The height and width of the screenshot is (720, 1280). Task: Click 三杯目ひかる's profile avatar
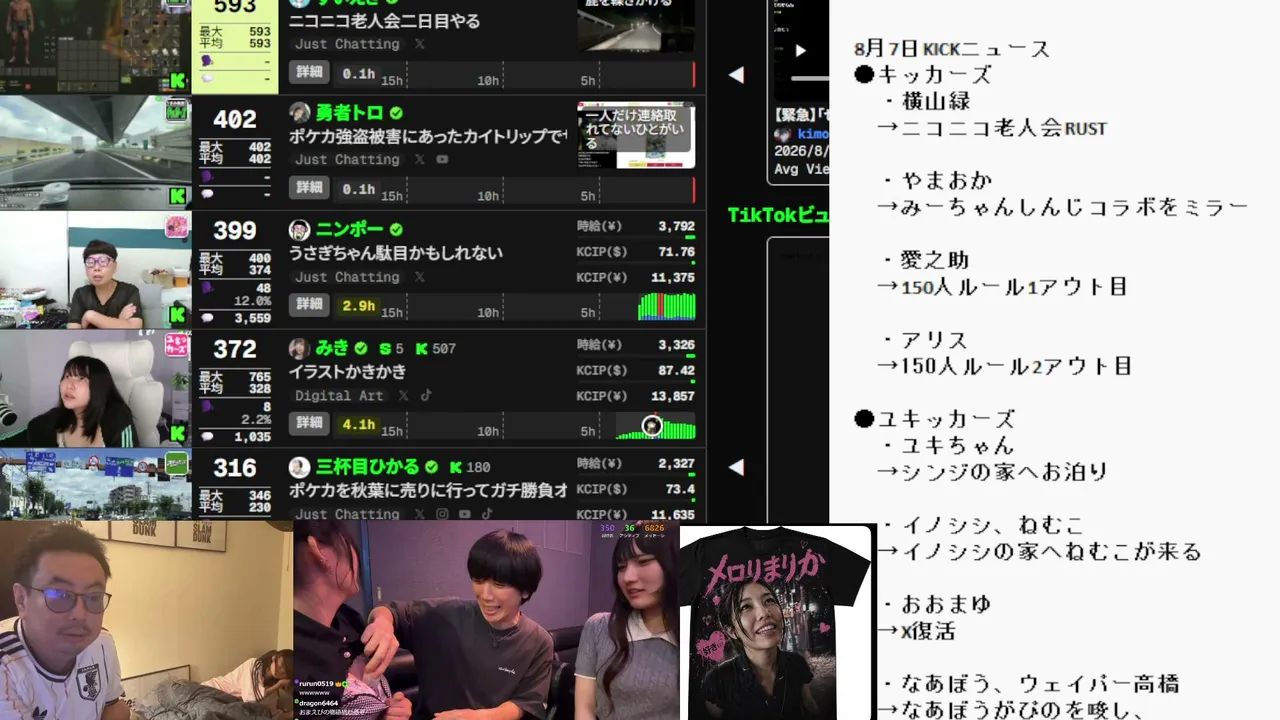point(299,467)
